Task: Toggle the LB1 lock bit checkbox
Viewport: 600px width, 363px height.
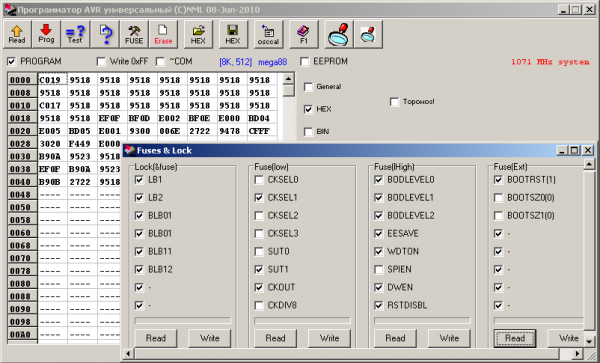Action: pyautogui.click(x=139, y=180)
